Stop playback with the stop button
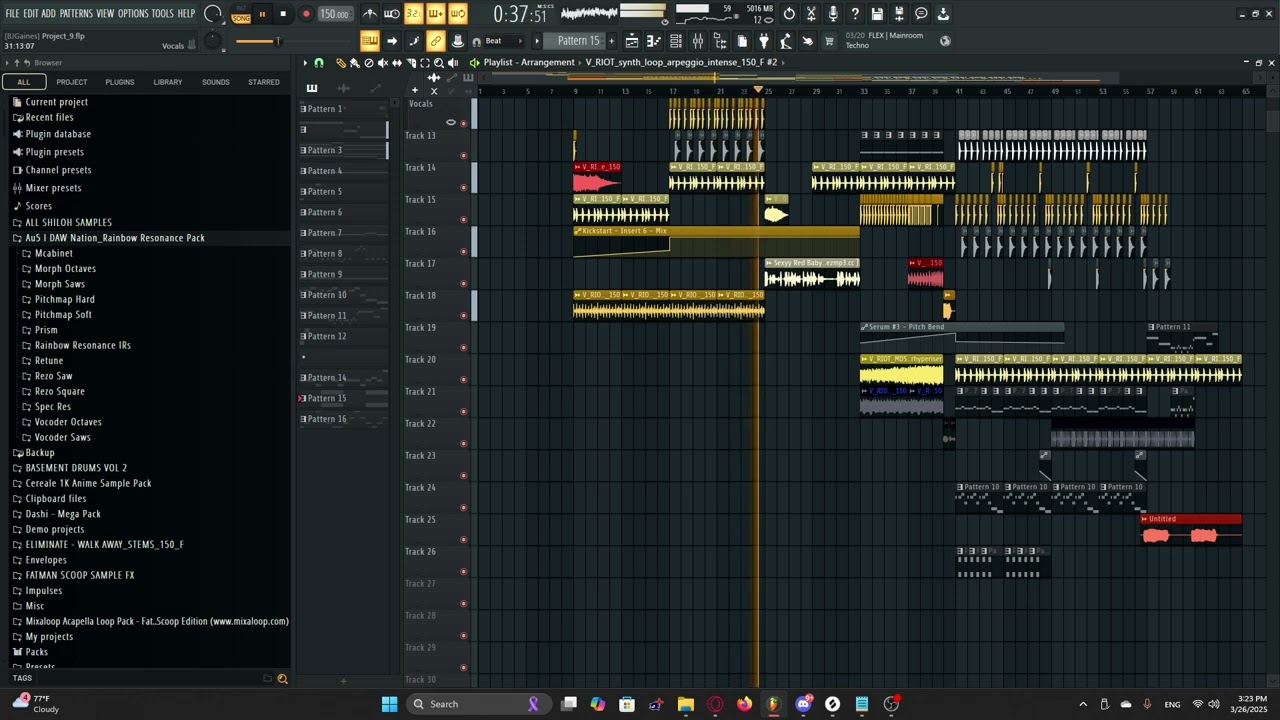The width and height of the screenshot is (1280, 720). click(x=283, y=14)
